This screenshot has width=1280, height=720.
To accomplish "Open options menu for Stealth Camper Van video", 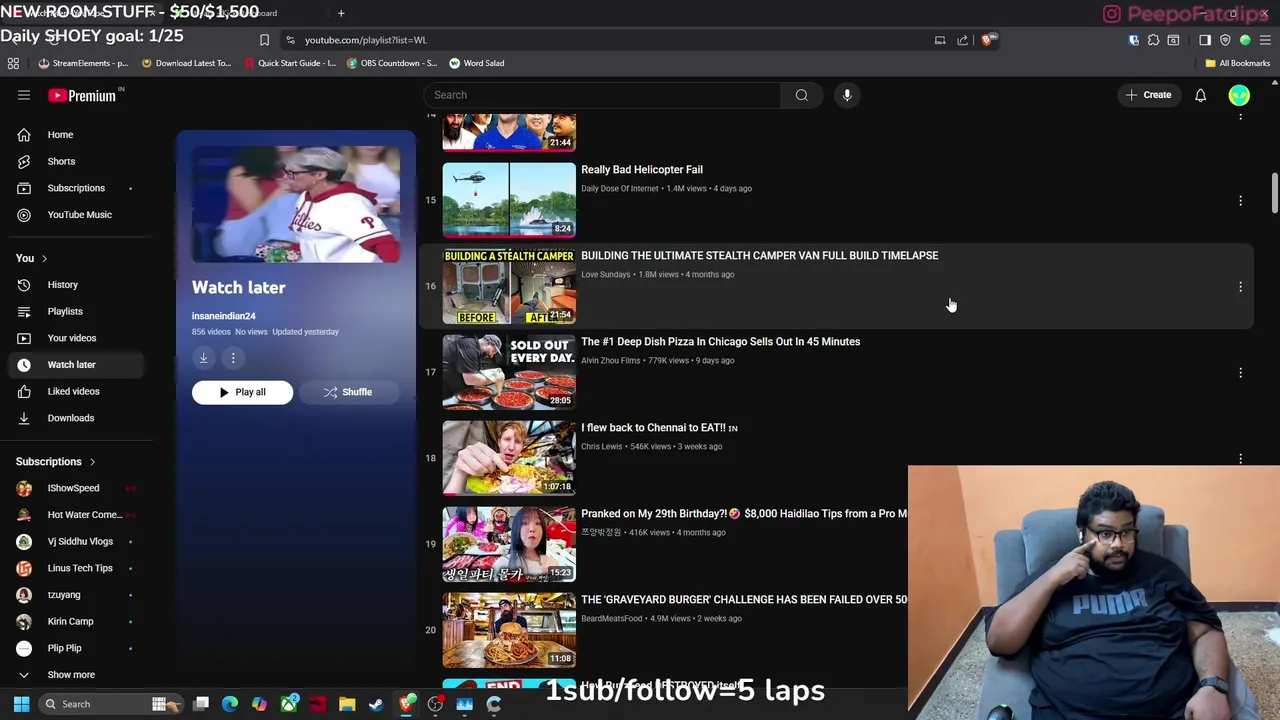I will [x=1240, y=286].
